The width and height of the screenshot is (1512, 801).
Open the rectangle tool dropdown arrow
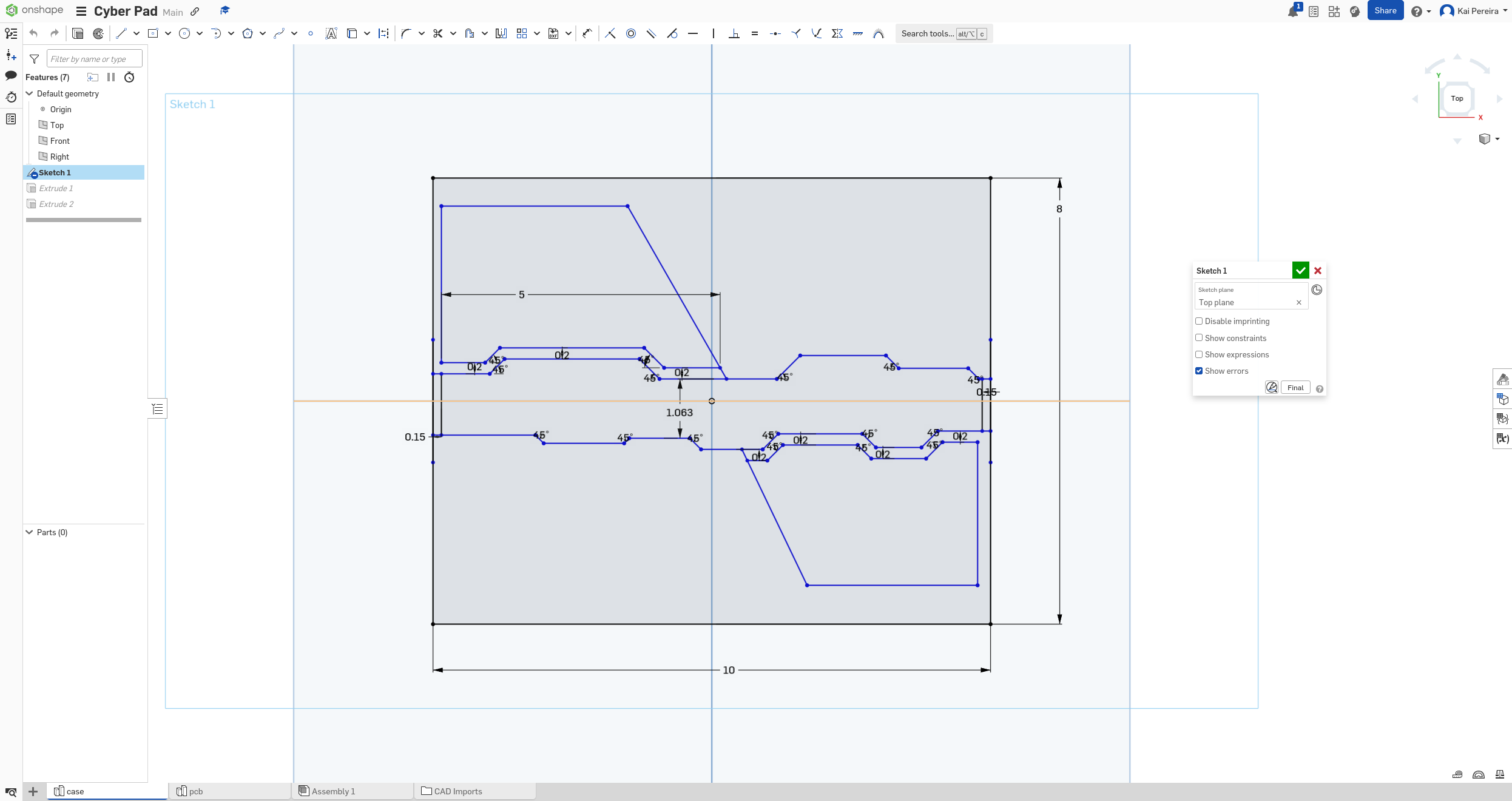click(168, 33)
